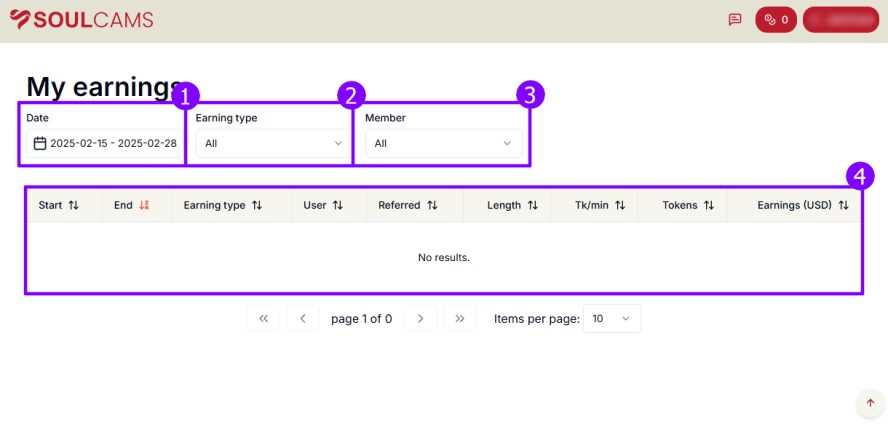Sort by Tokens column
Screen dimensions: 888x429
(688, 205)
